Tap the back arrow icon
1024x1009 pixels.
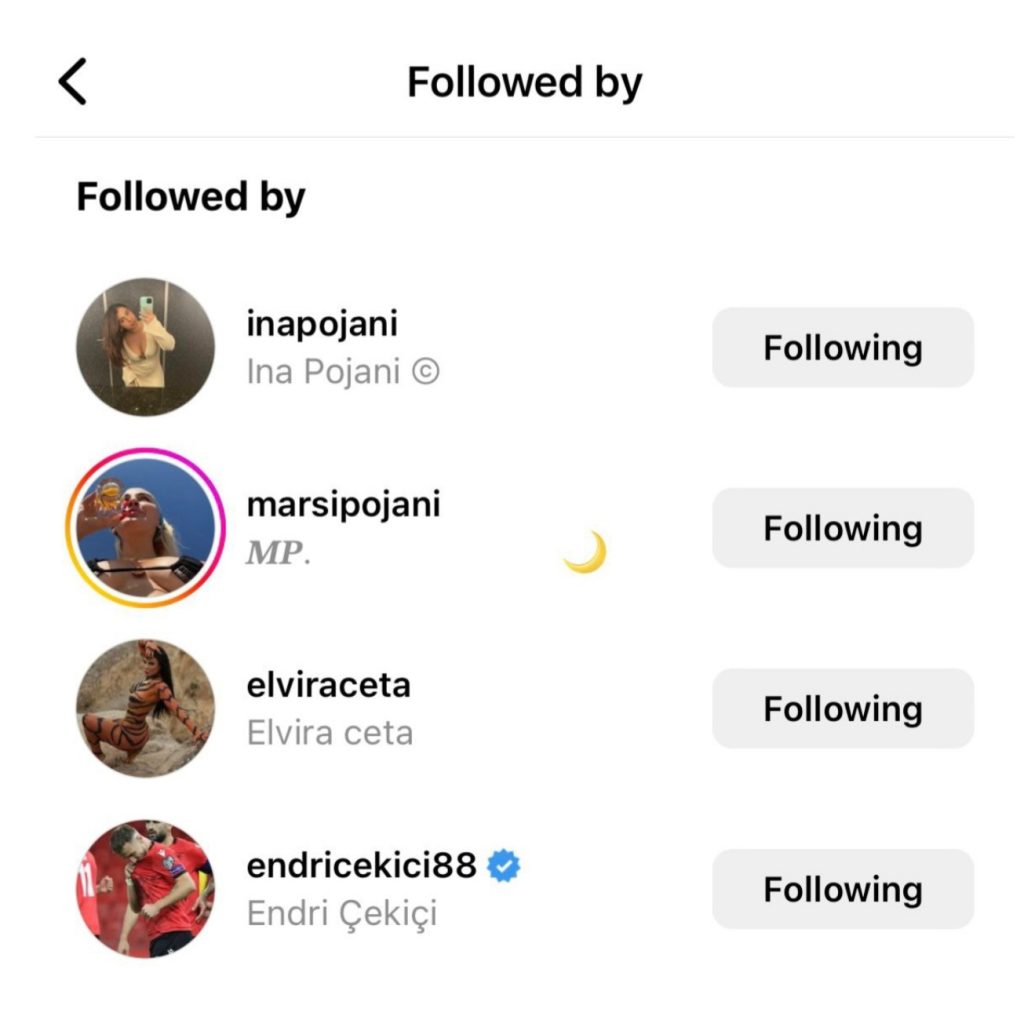coord(72,82)
